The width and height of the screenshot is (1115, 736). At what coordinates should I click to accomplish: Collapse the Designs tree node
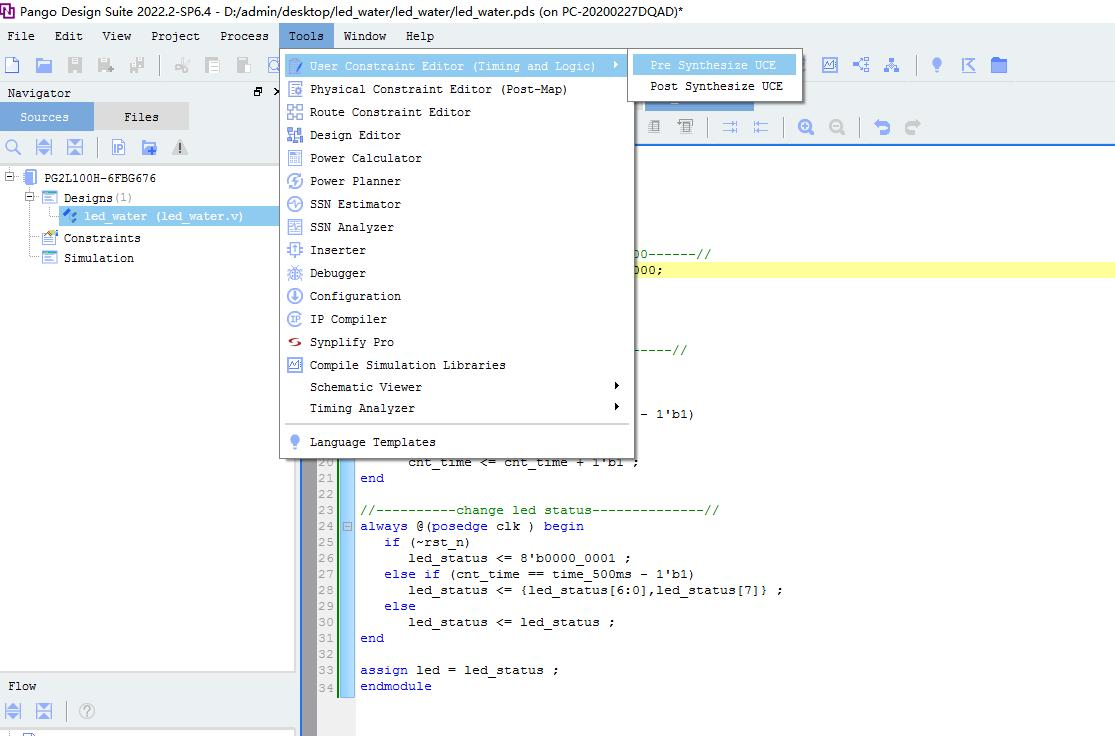coord(29,196)
